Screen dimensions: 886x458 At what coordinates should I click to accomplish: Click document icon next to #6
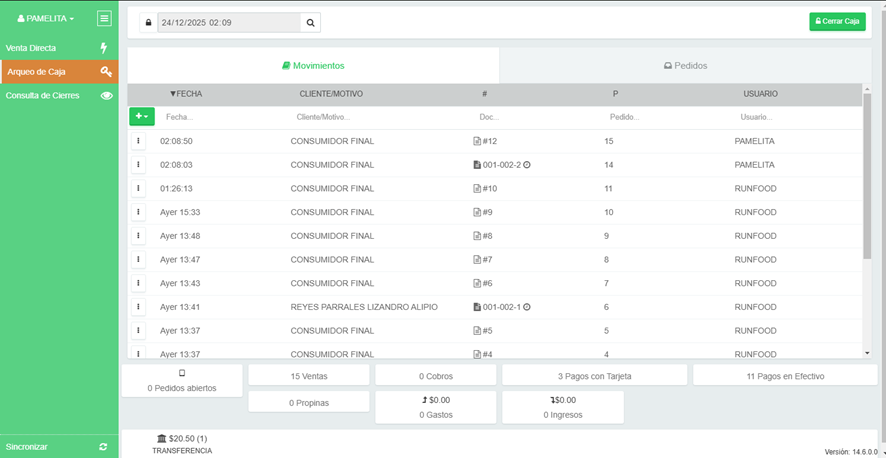tap(477, 283)
